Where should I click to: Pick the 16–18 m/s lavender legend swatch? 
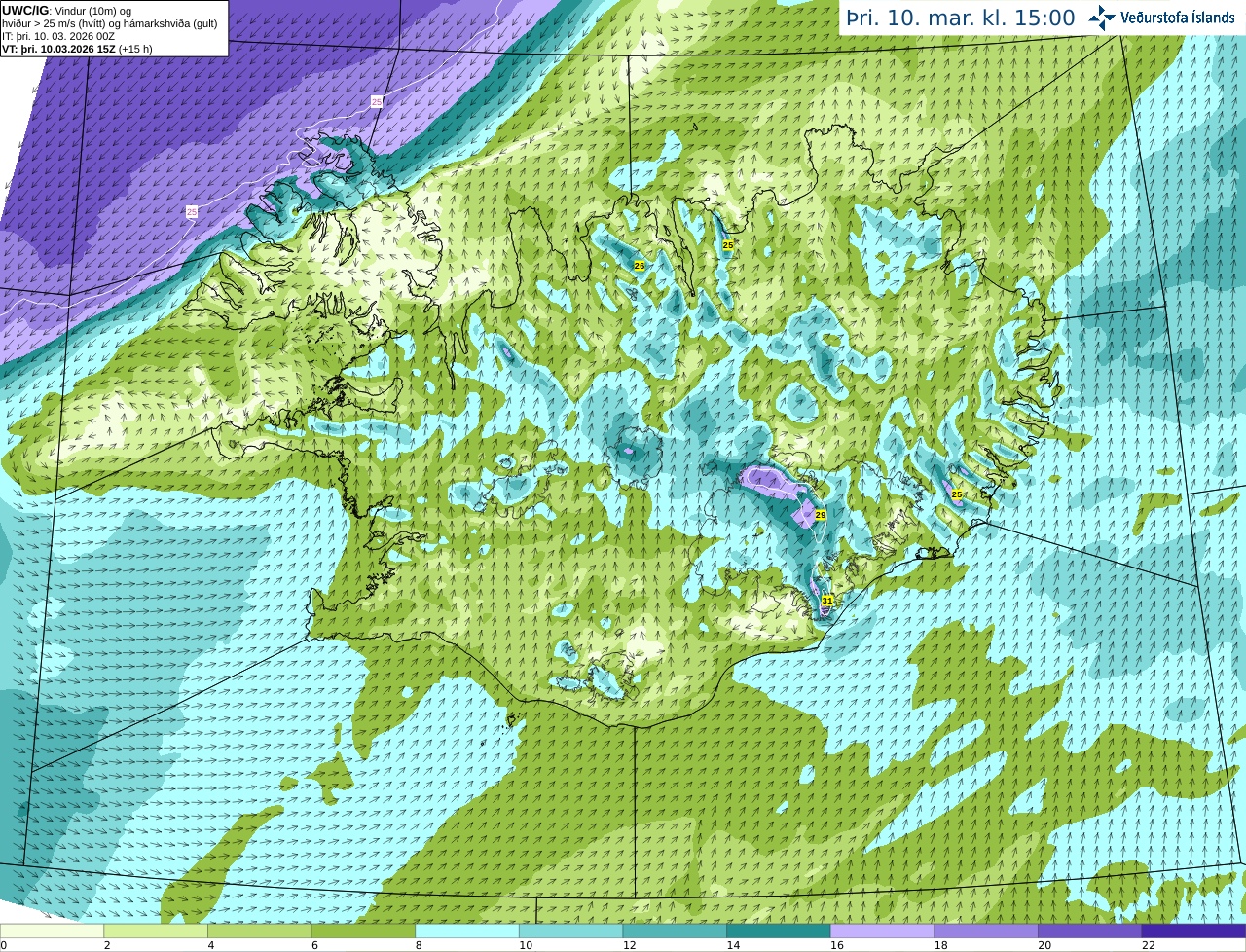click(882, 931)
